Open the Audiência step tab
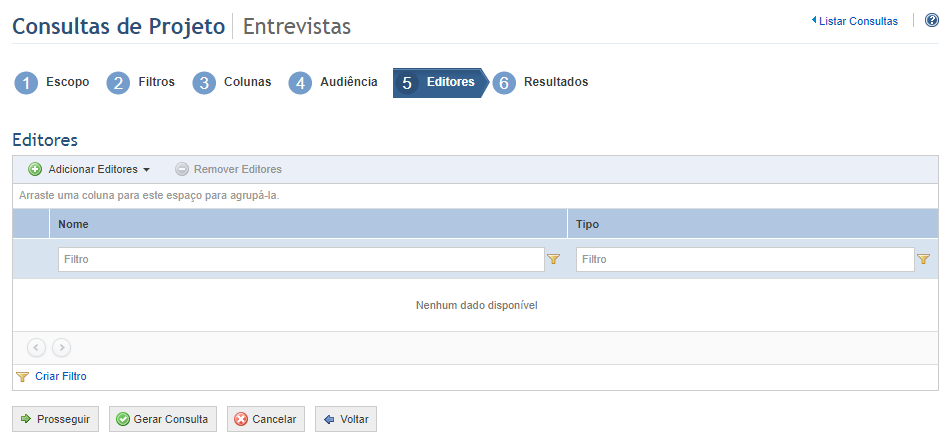The height and width of the screenshot is (437, 951). point(333,83)
